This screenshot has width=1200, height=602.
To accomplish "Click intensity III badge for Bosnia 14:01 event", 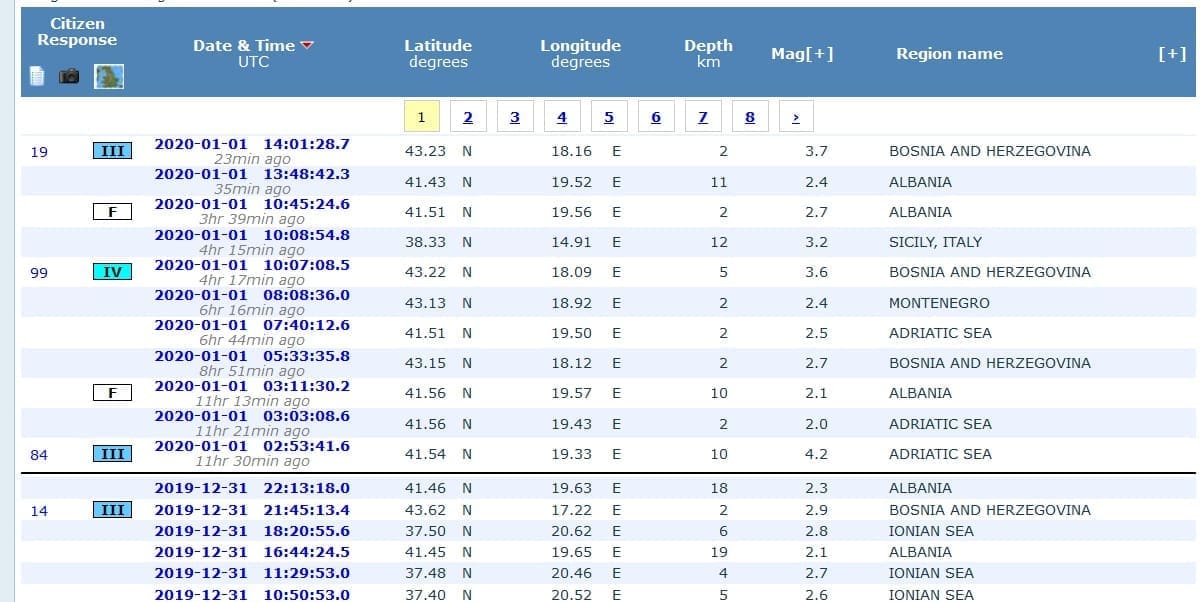I will (112, 151).
